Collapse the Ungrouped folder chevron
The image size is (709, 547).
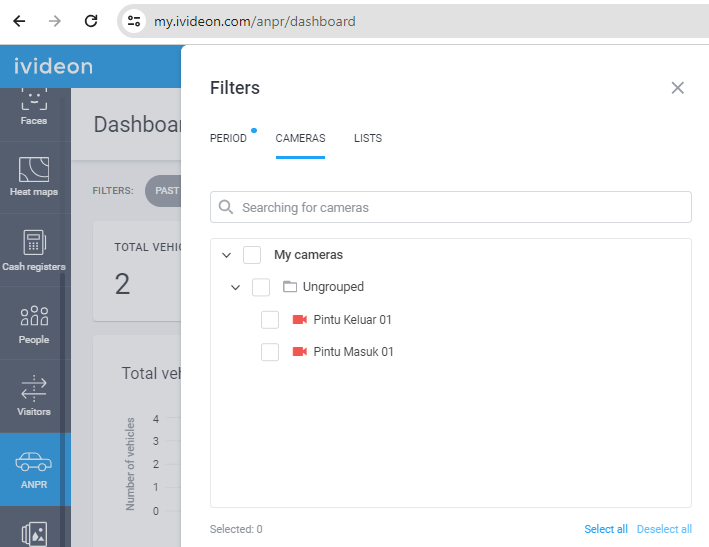[x=235, y=287]
